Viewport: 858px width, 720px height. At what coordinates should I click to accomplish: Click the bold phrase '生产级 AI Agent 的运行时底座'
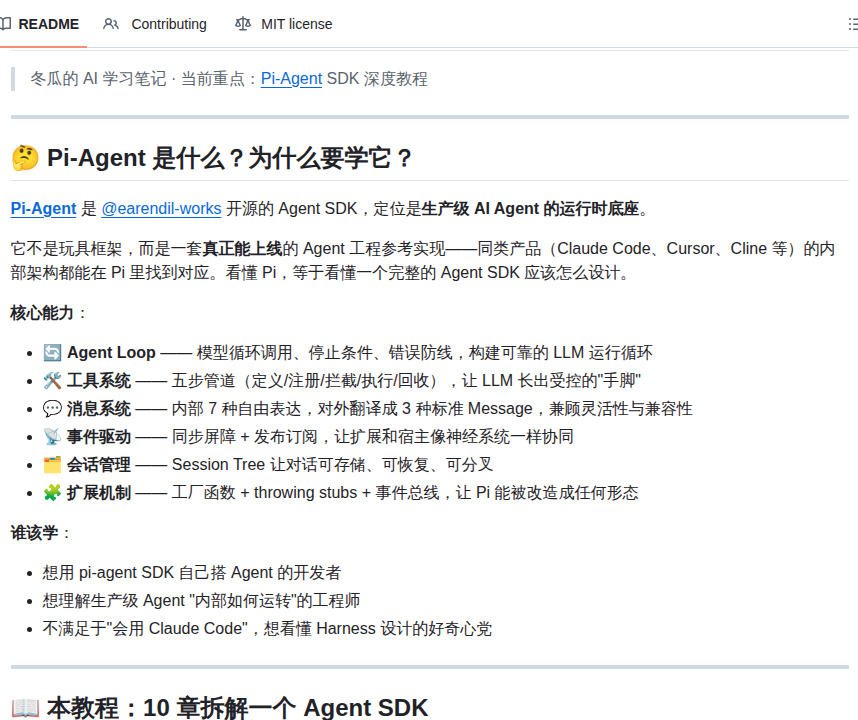click(x=530, y=208)
